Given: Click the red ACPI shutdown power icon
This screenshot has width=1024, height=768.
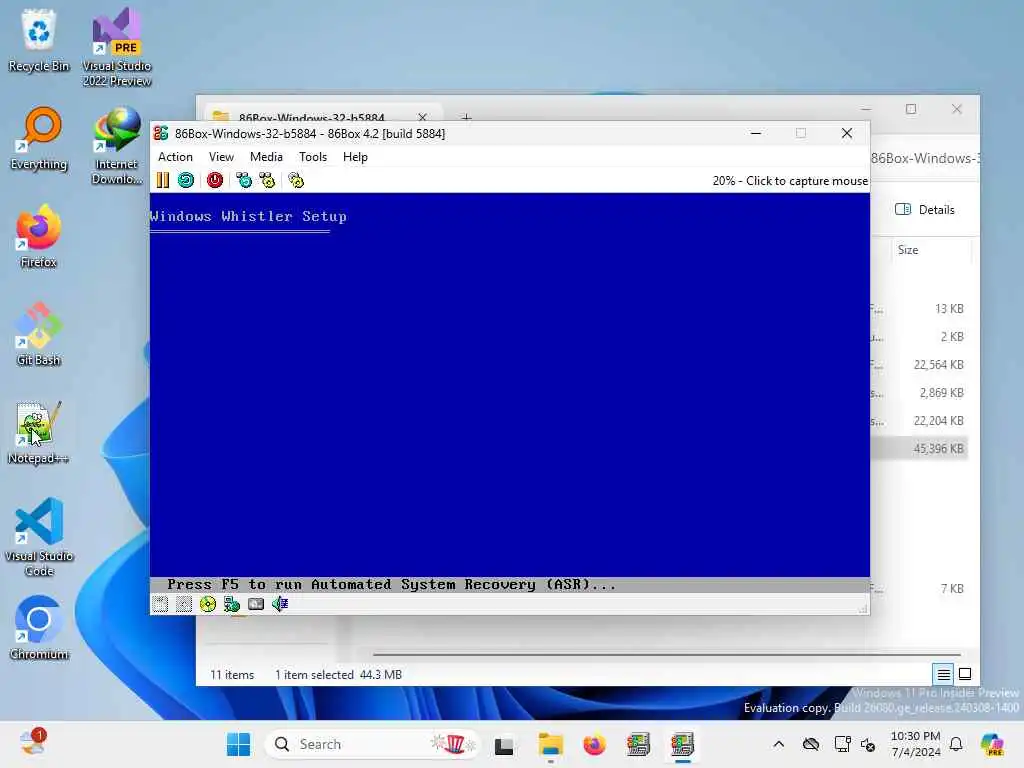Looking at the screenshot, I should (215, 180).
